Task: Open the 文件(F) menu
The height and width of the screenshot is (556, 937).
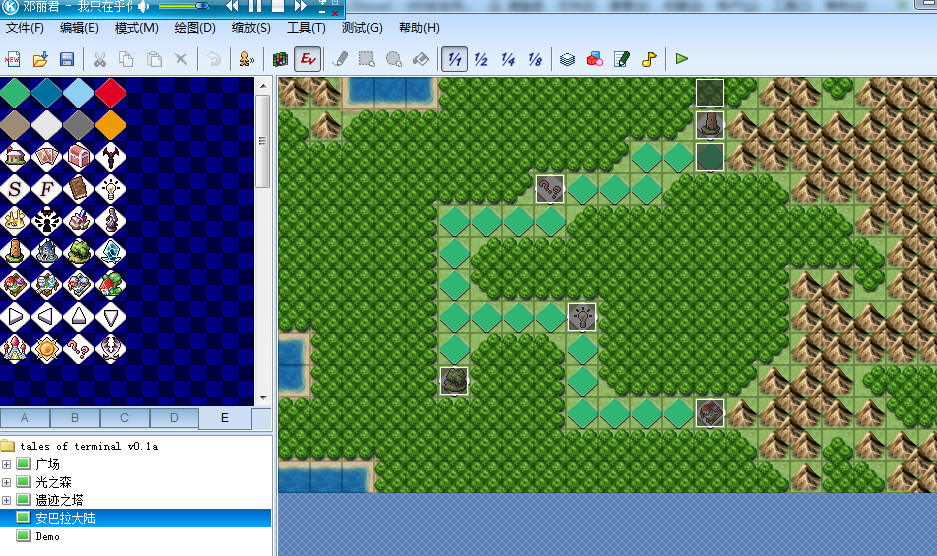Action: pyautogui.click(x=25, y=28)
